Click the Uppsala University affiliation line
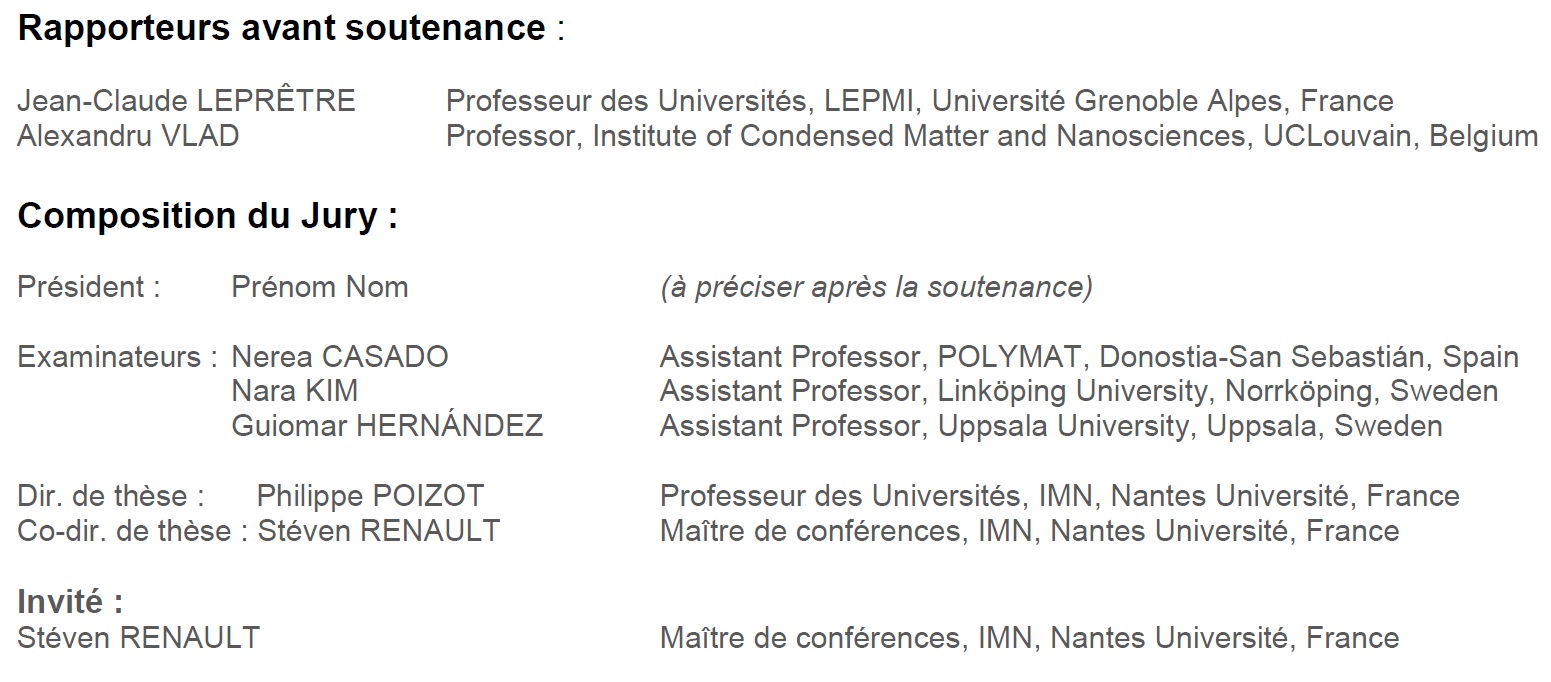Screen dimensions: 1551x682 click(1051, 426)
